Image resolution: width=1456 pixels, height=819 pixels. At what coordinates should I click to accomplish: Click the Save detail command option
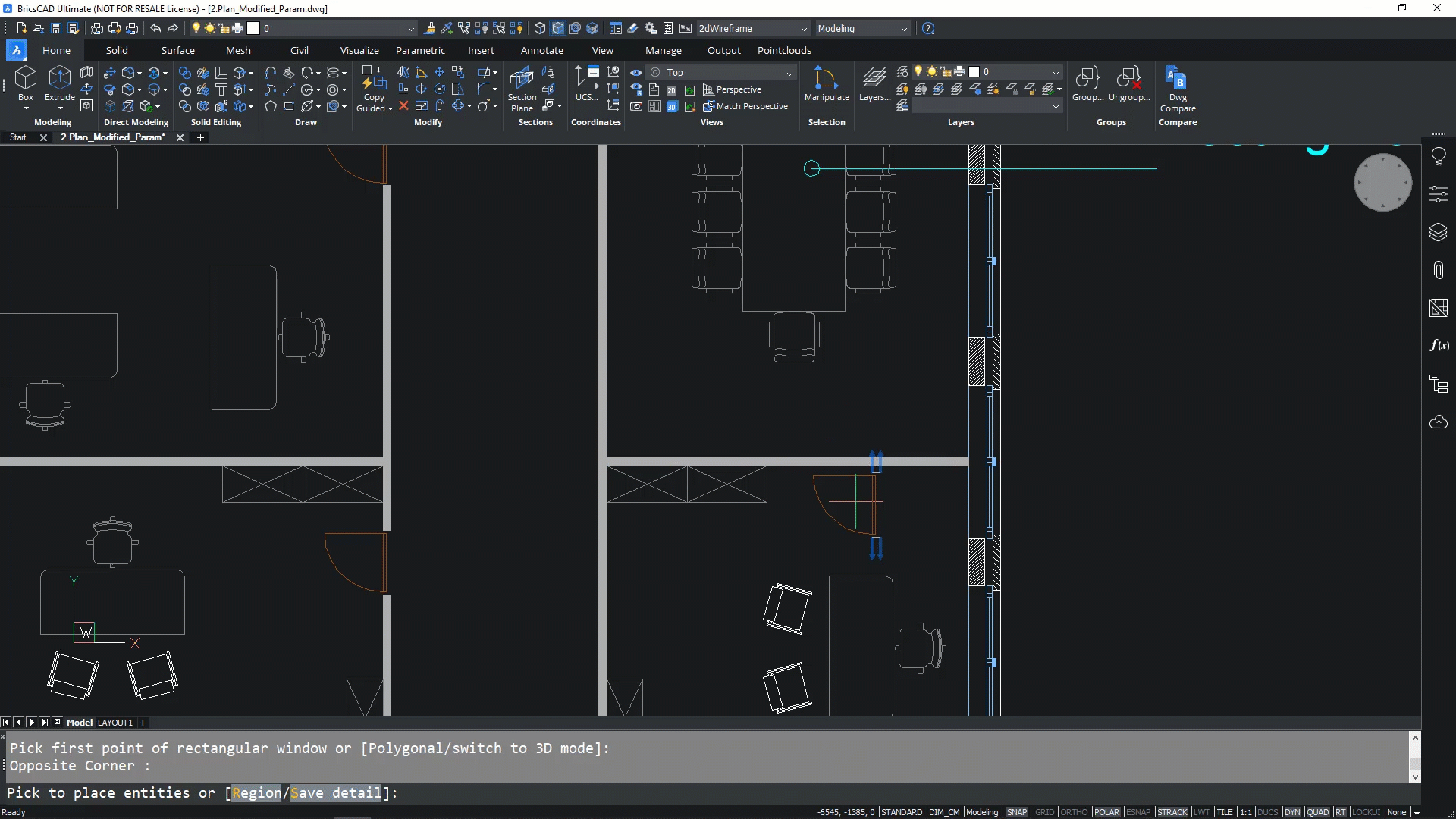coord(335,793)
